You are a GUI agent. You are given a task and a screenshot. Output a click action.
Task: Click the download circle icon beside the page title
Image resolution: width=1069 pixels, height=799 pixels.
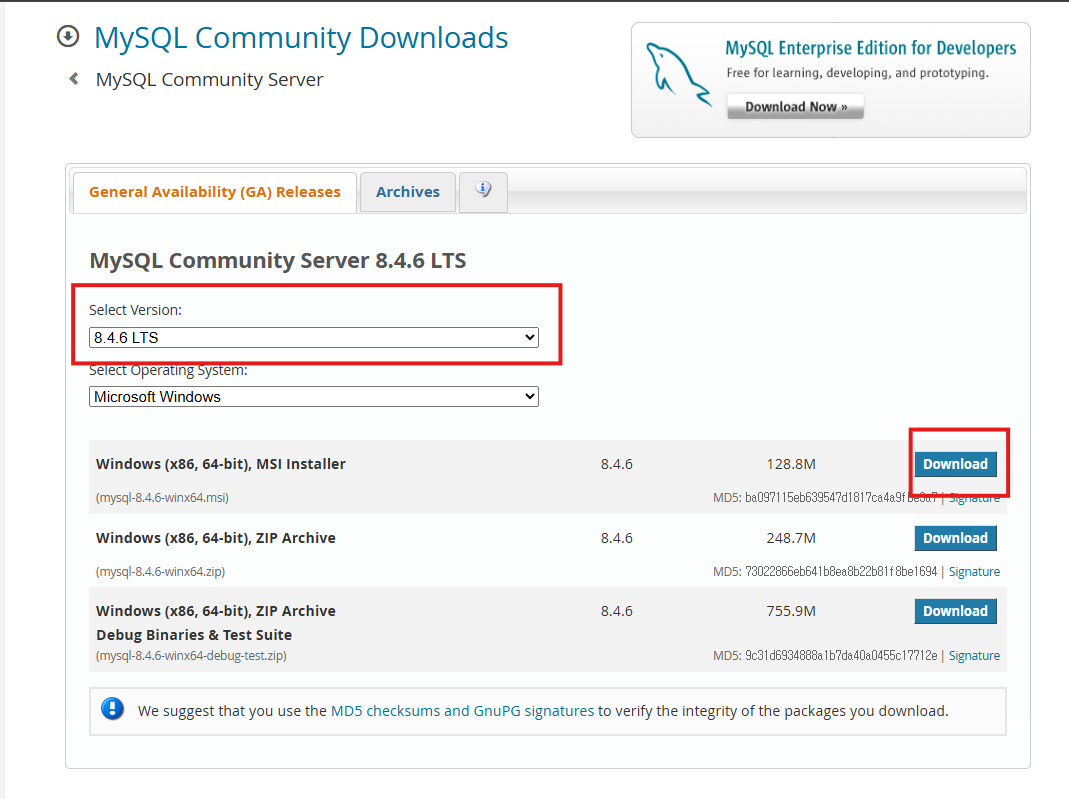pos(67,36)
